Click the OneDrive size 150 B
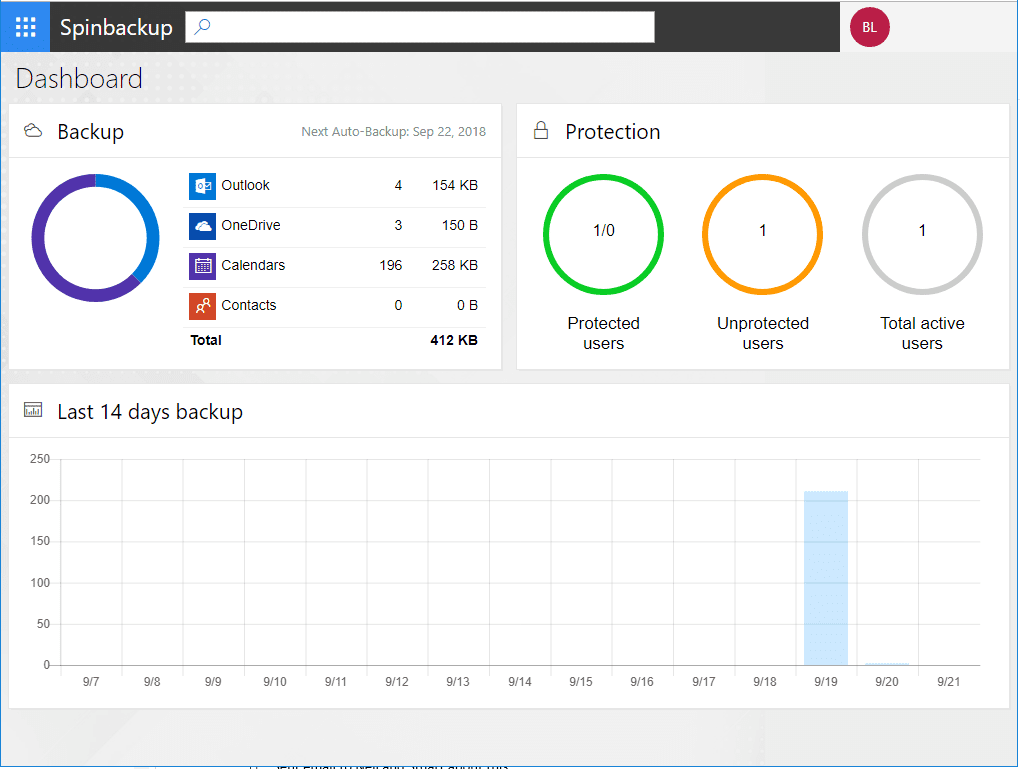 point(460,225)
